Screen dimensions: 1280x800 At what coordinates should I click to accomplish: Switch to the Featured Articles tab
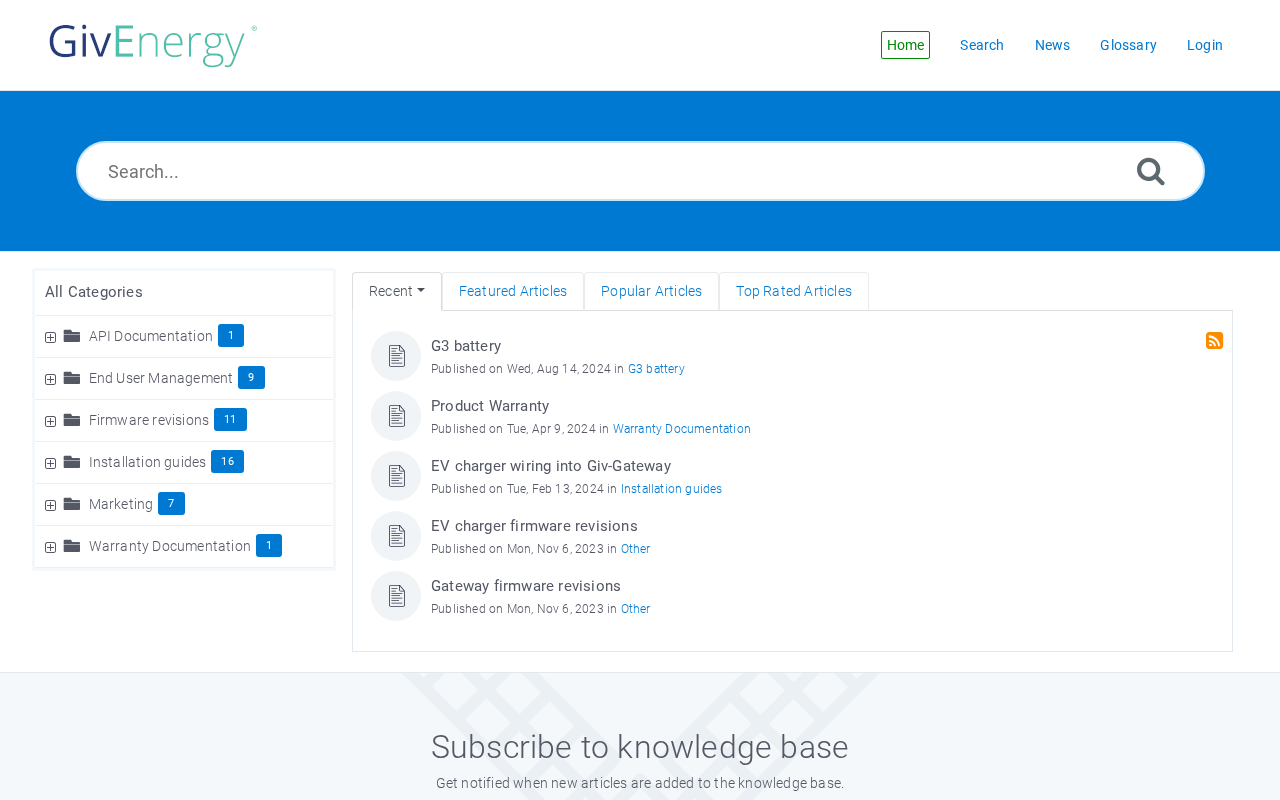click(x=513, y=291)
